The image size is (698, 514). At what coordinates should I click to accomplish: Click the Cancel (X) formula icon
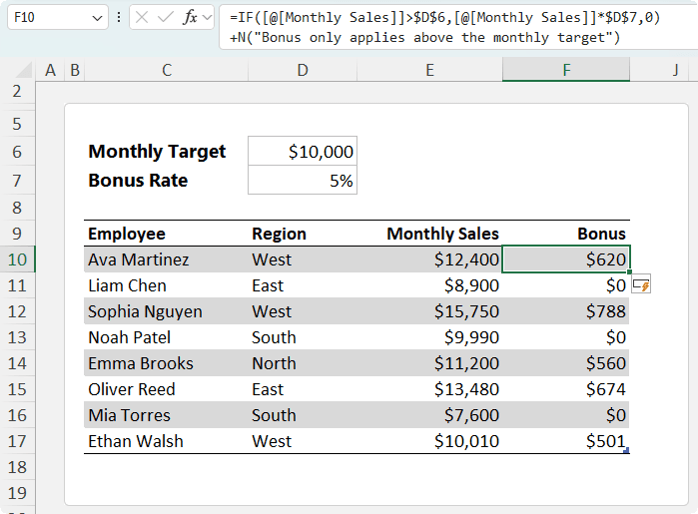(142, 17)
